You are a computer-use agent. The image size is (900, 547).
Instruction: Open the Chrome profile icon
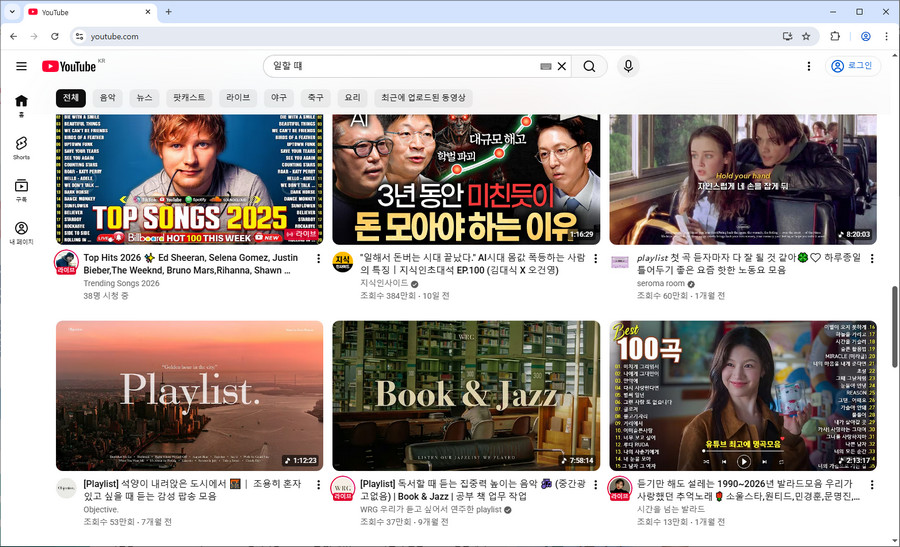coord(866,36)
